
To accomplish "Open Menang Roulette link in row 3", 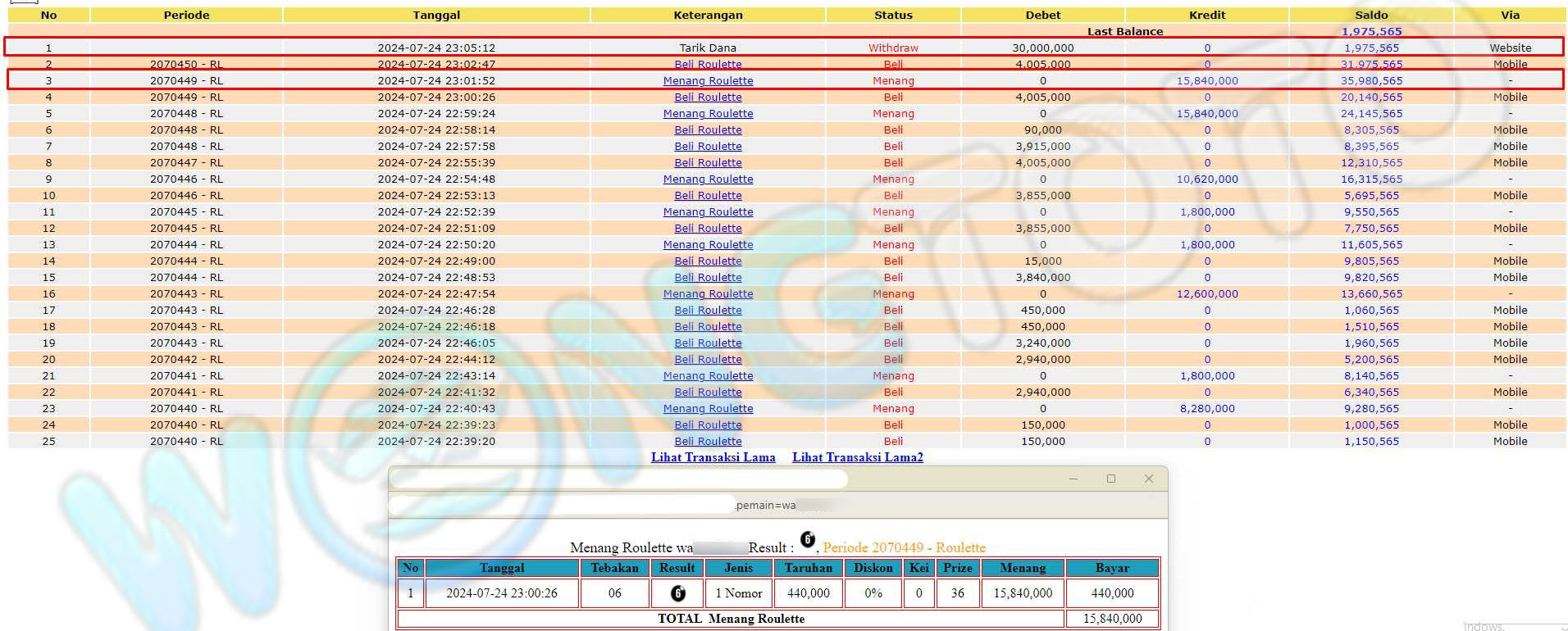I will pos(708,80).
